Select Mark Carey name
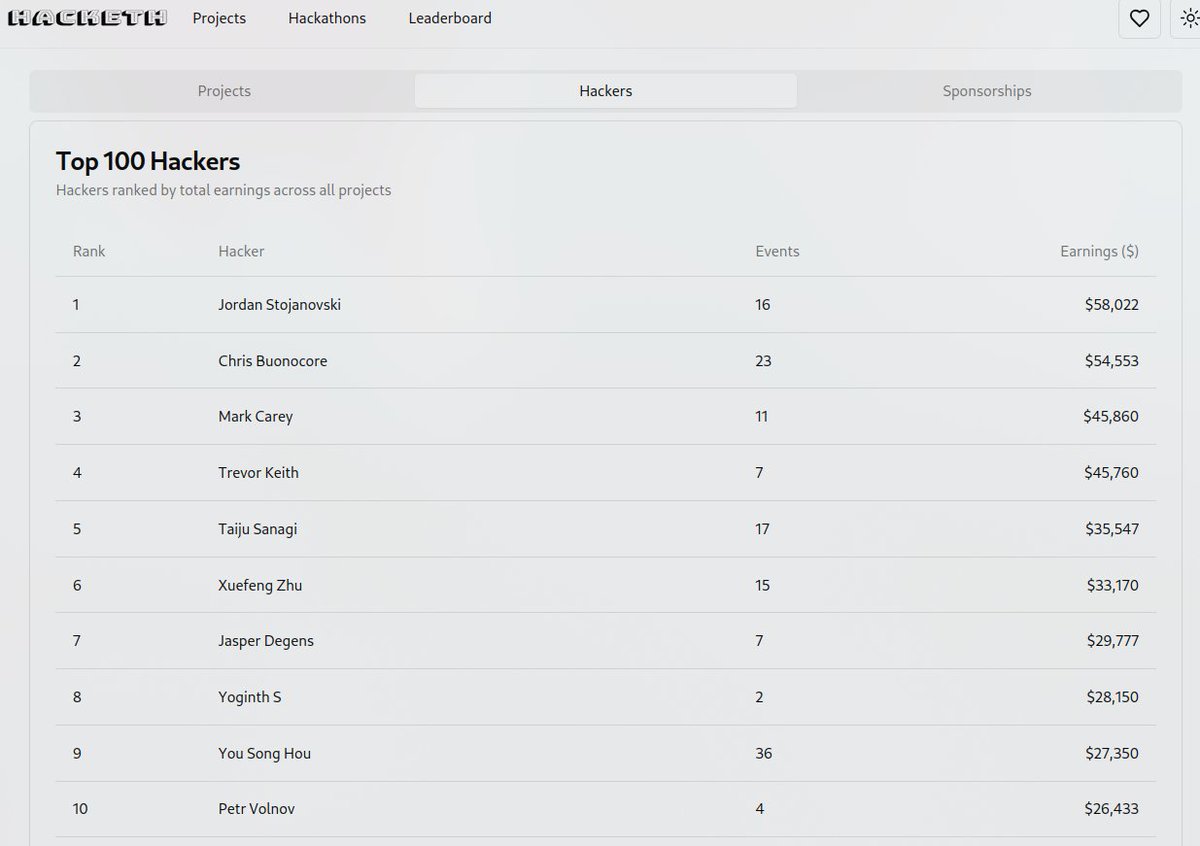The image size is (1200, 846). pos(255,417)
